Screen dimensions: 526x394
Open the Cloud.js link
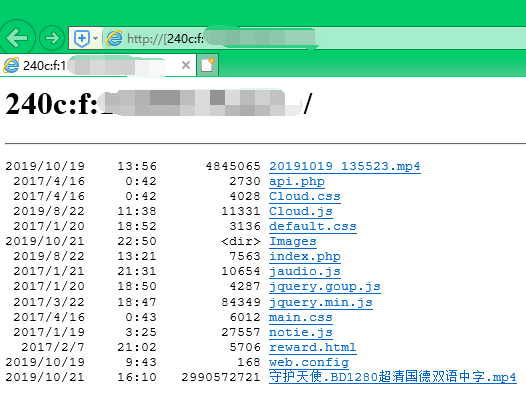tap(301, 212)
